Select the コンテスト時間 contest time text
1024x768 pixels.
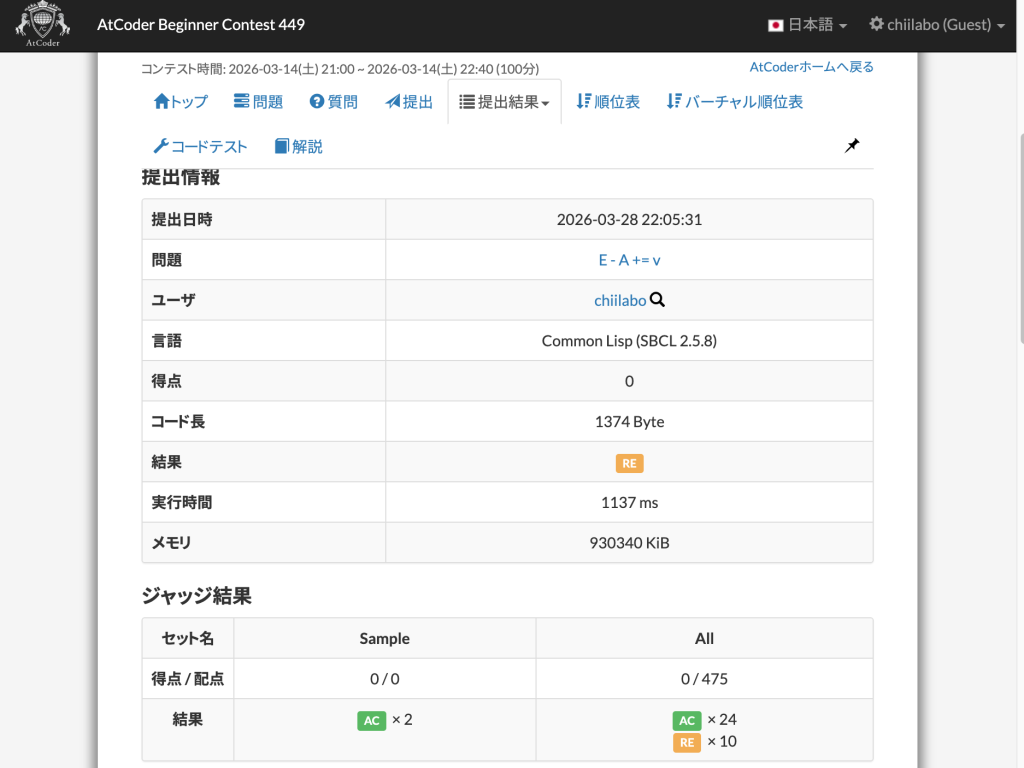[340, 69]
